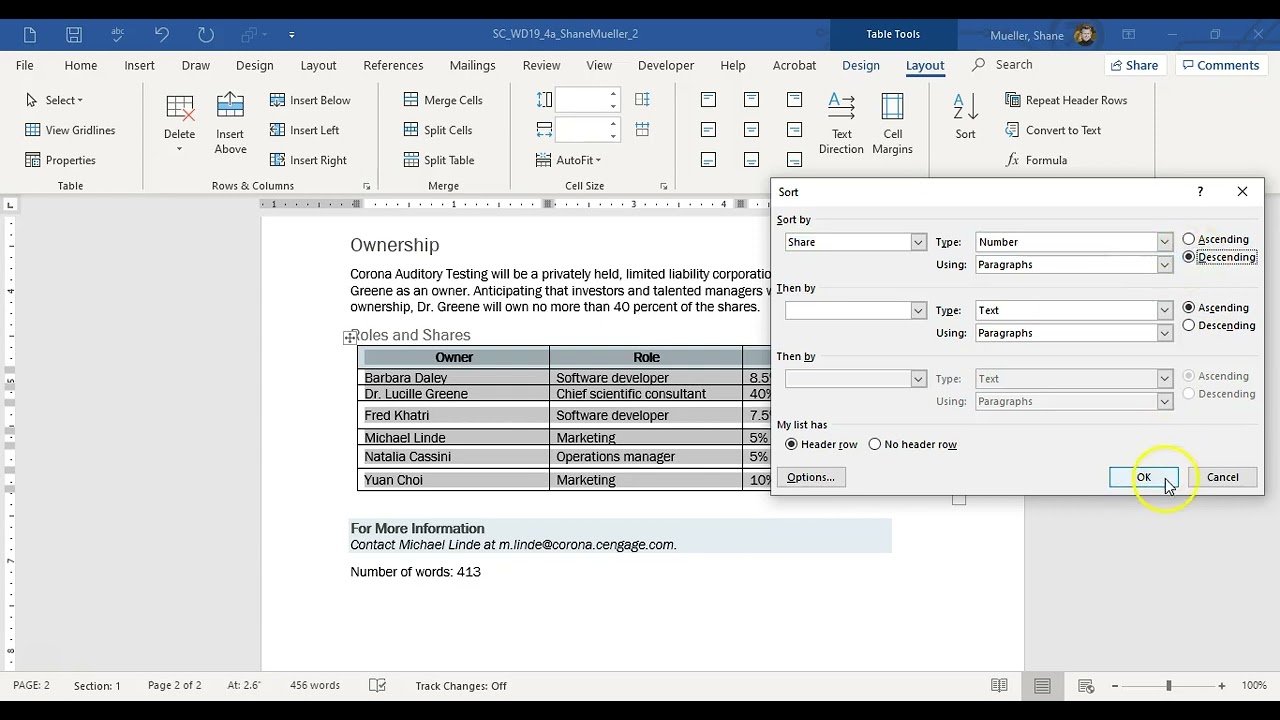Switch to the Home ribbon tab
The image size is (1280, 720).
tap(81, 65)
